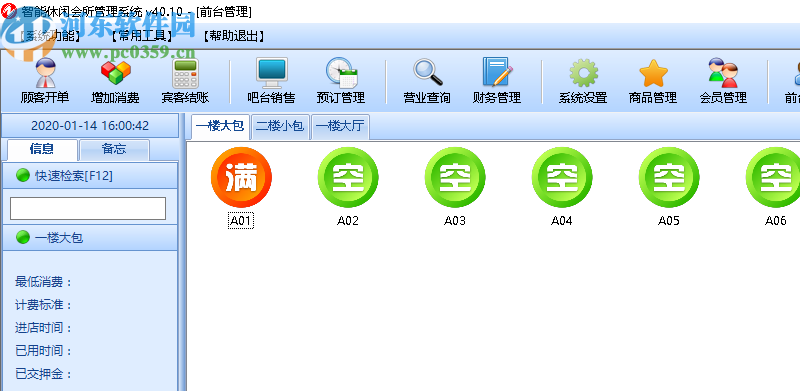Select the full room A01 icon

(x=241, y=177)
